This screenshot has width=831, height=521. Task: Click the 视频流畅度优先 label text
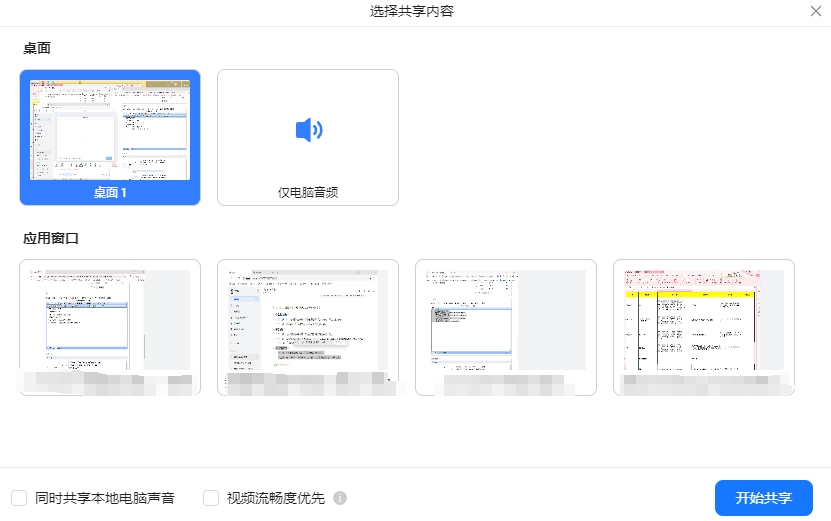pyautogui.click(x=275, y=498)
